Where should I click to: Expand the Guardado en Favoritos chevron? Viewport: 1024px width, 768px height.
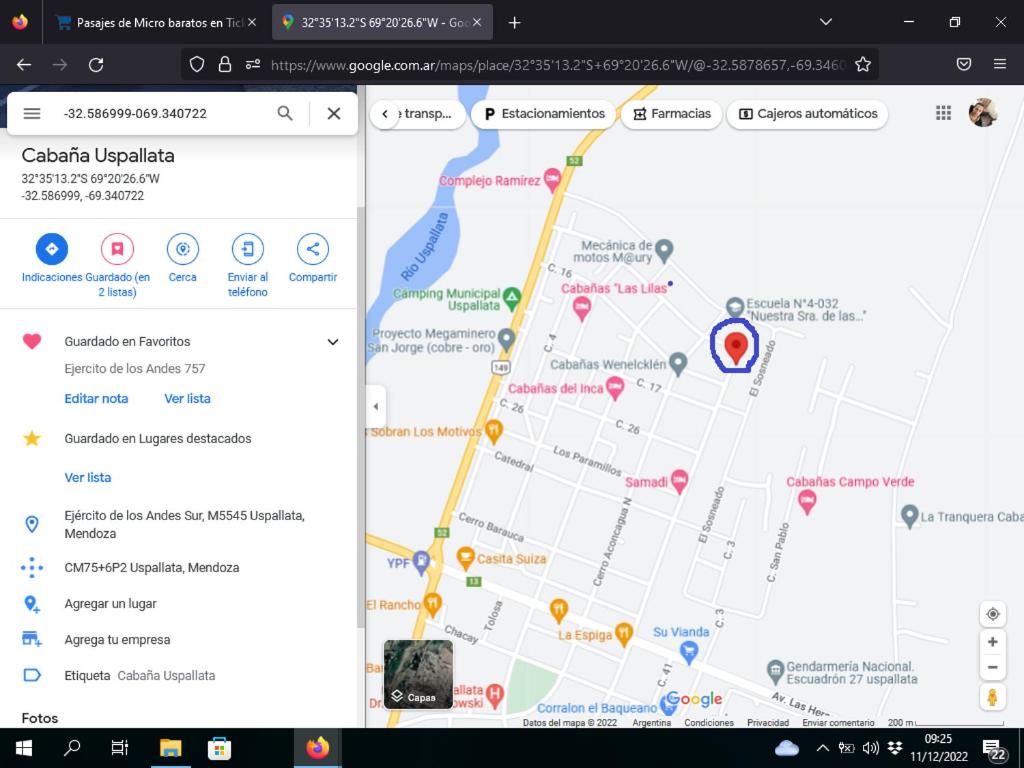coord(333,342)
